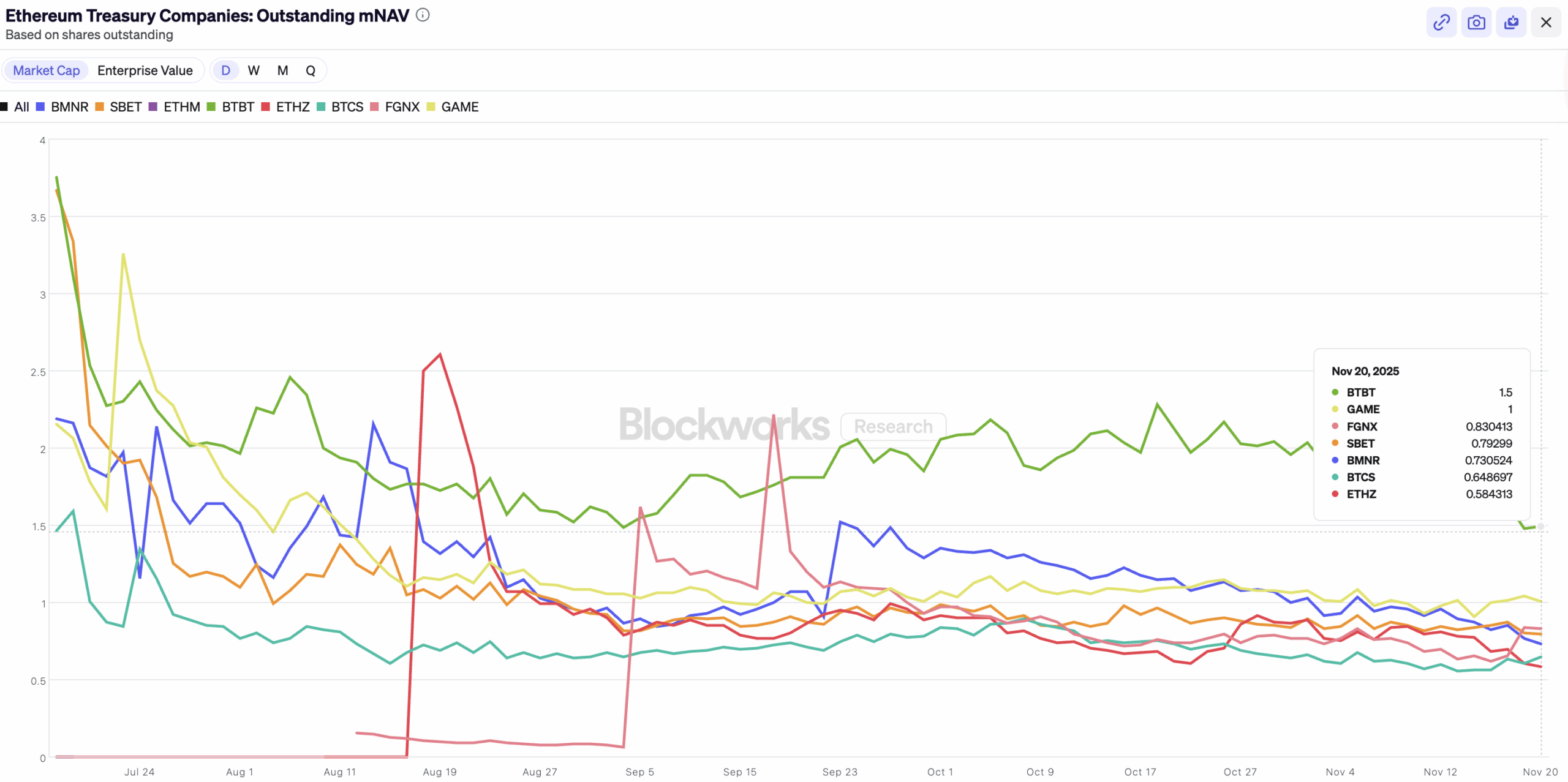Switch chart metric to Enterprise Value

(145, 70)
